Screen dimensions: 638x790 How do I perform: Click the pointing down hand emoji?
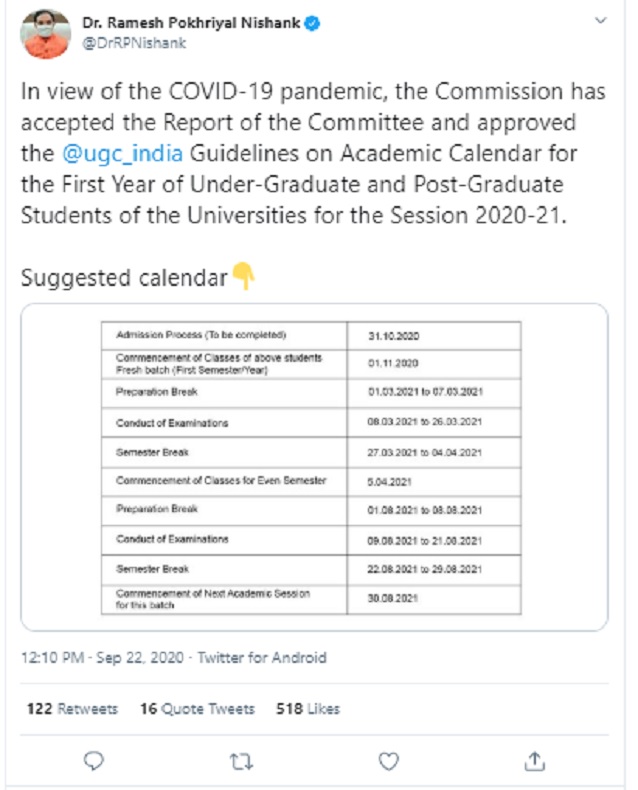(243, 276)
